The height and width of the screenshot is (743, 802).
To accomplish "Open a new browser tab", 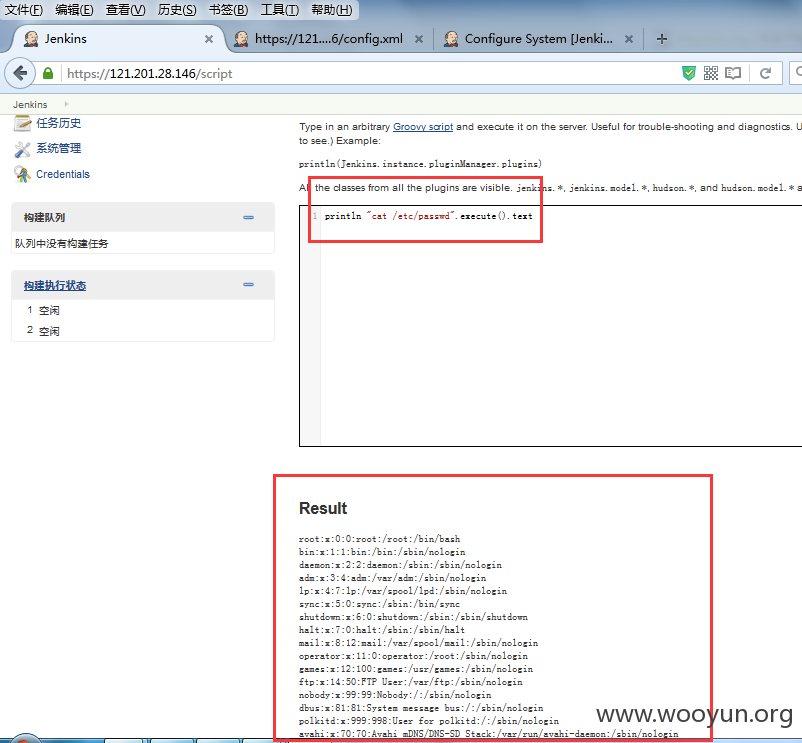I will coord(661,39).
